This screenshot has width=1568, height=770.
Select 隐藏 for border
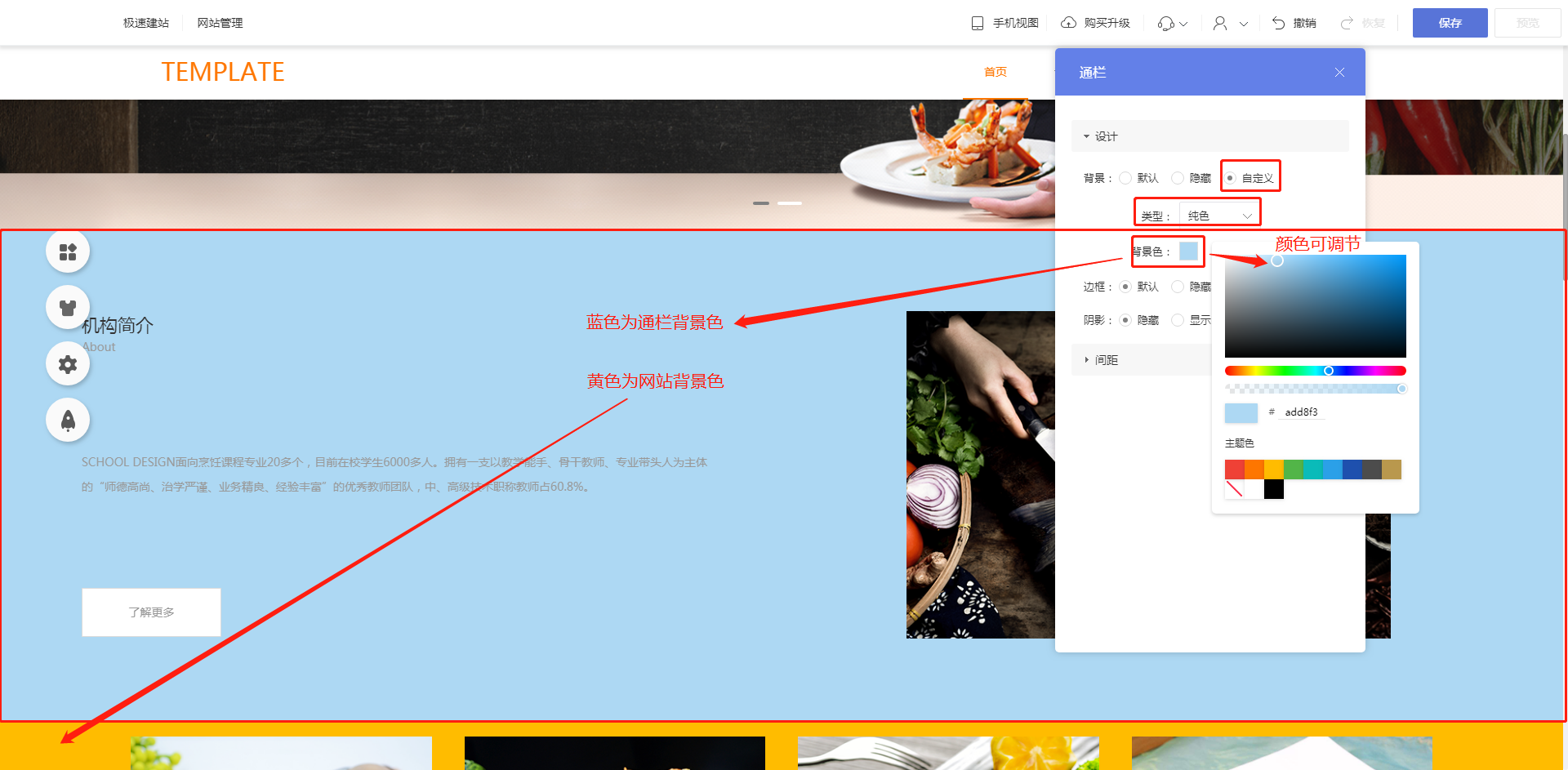1178,287
